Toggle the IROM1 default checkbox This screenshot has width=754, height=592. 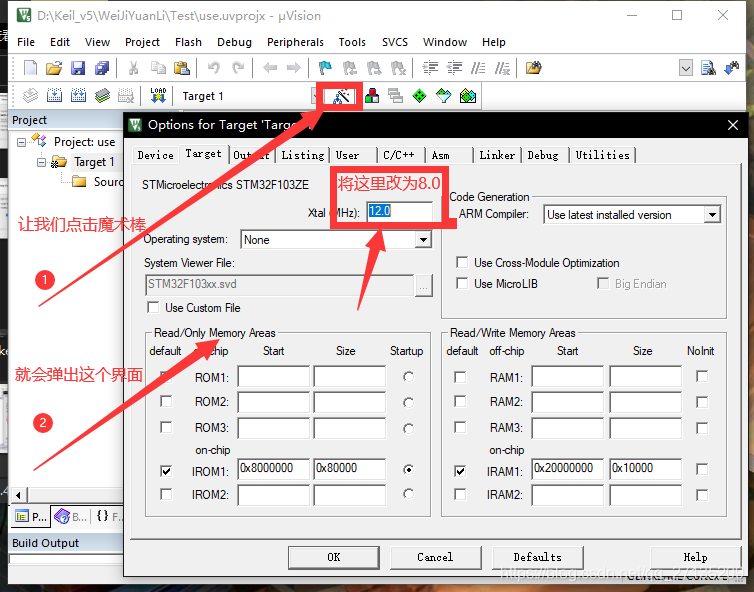pos(166,471)
